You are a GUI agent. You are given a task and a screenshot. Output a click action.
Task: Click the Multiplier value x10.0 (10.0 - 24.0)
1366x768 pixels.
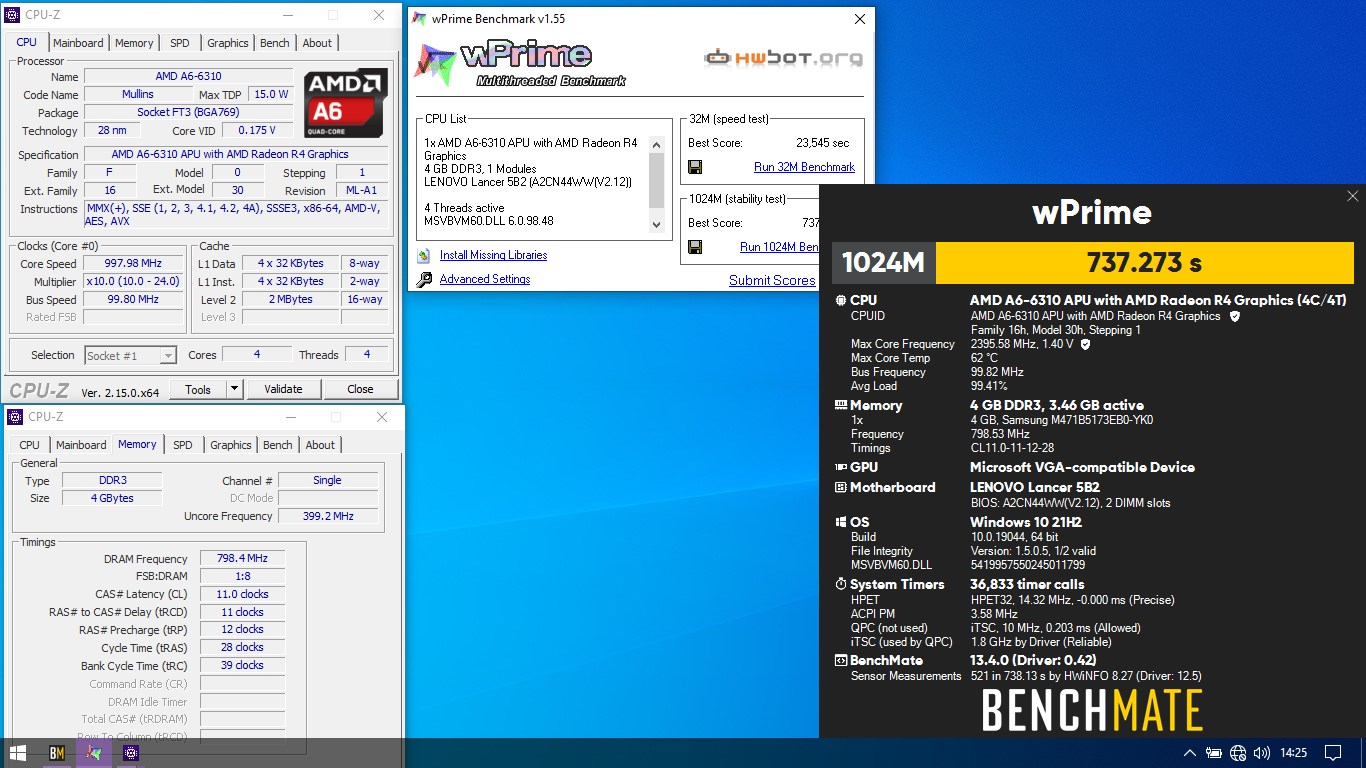[x=132, y=282]
